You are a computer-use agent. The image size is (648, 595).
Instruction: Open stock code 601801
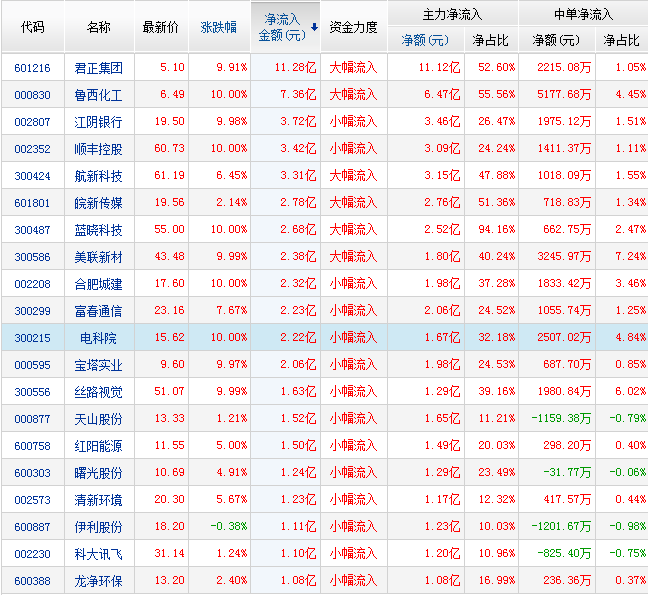[32, 203]
